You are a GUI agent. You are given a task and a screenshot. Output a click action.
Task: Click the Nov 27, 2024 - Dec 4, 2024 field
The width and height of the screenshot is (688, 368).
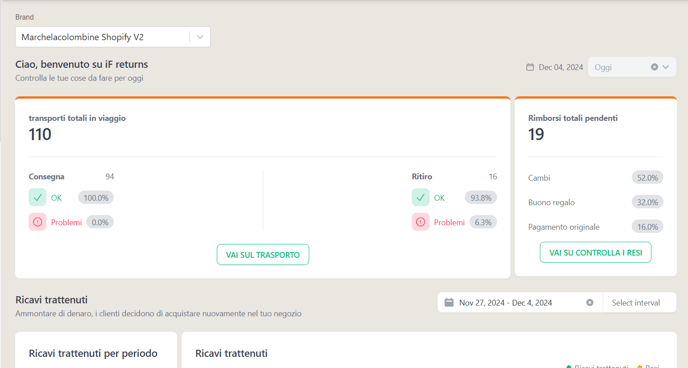point(520,303)
